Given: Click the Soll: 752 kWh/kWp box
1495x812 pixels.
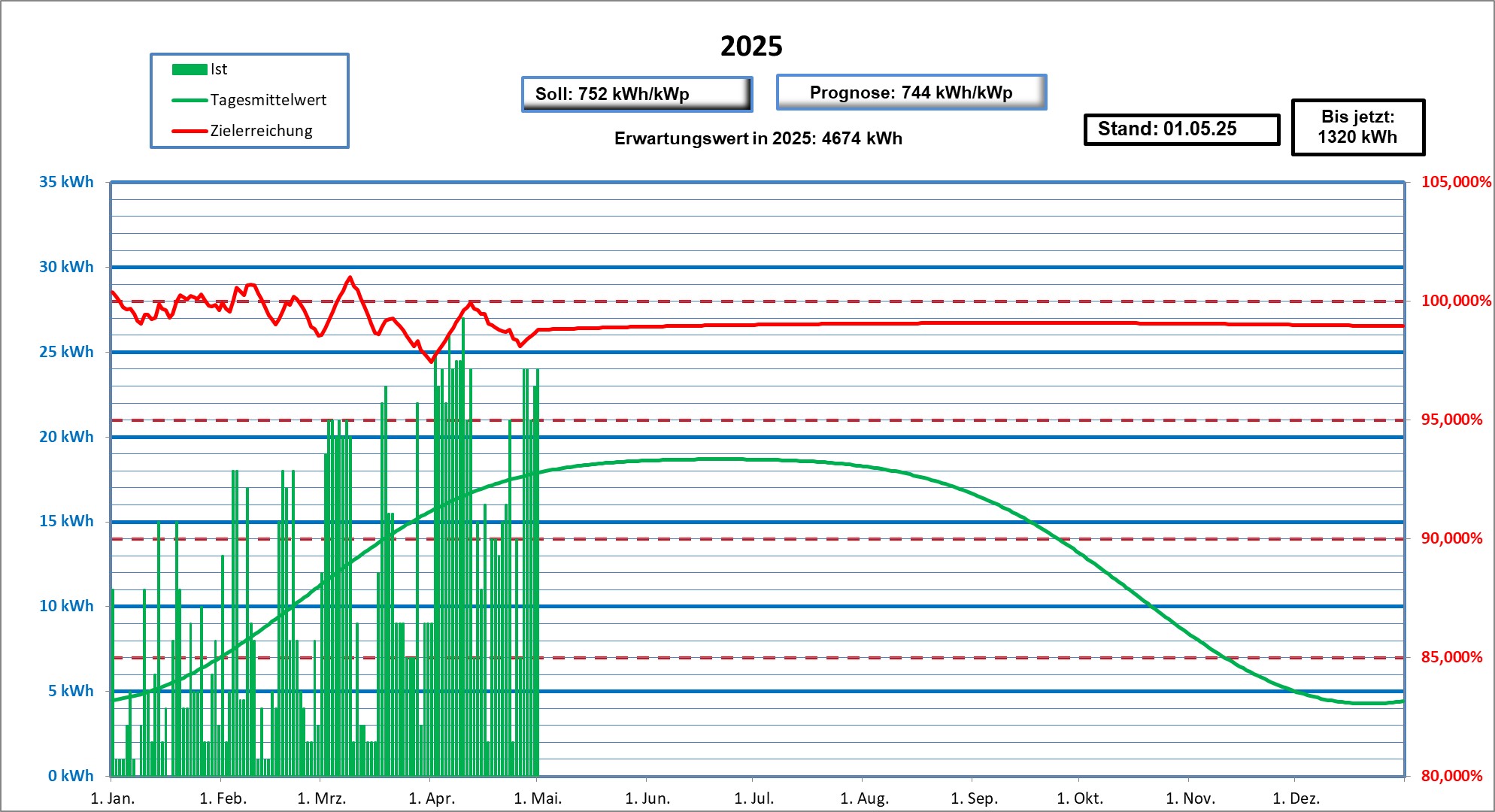Looking at the screenshot, I should click(637, 94).
